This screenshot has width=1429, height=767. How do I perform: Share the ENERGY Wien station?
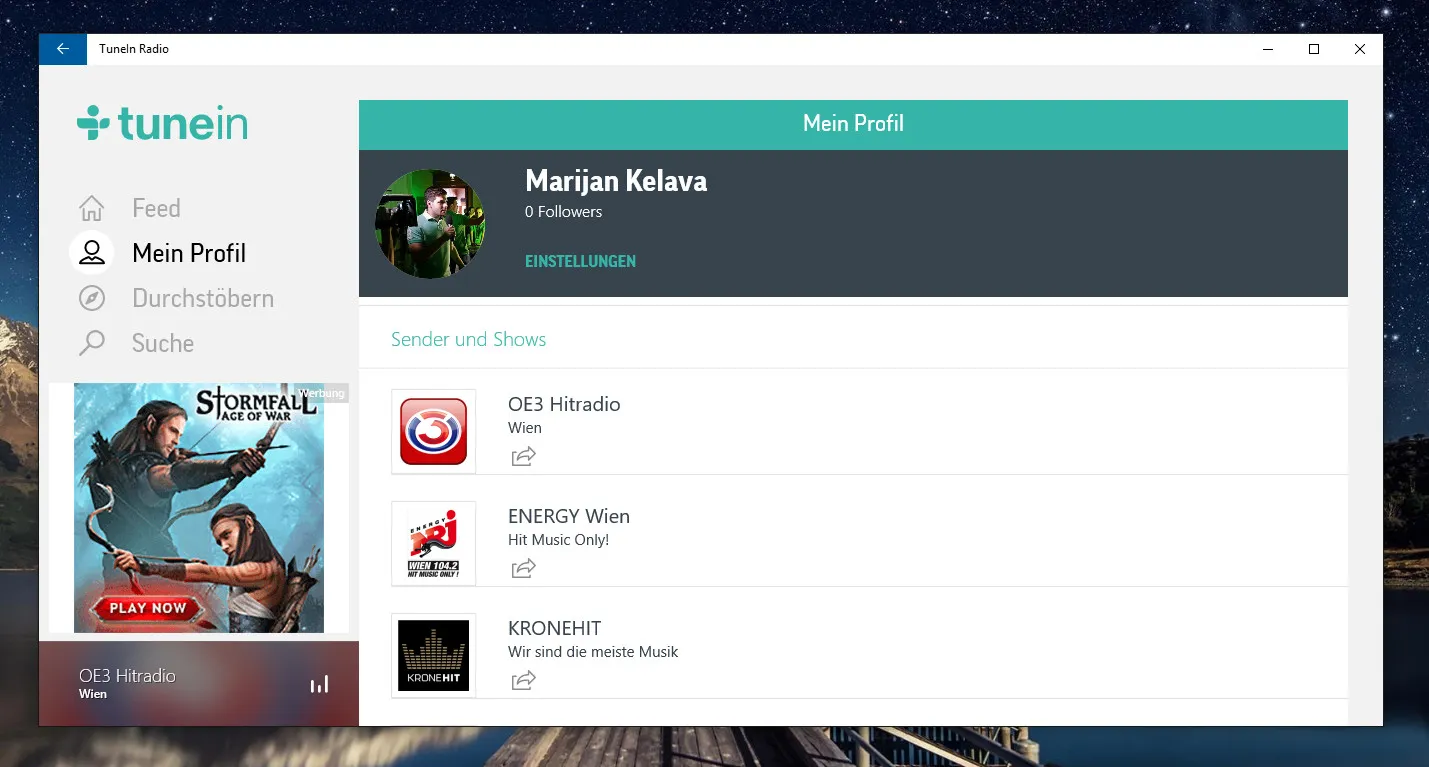pos(523,569)
